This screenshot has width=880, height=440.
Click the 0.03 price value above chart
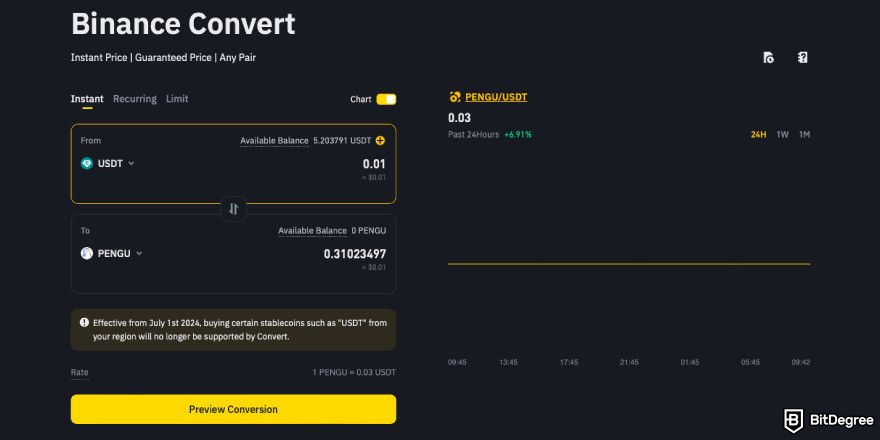click(x=459, y=118)
